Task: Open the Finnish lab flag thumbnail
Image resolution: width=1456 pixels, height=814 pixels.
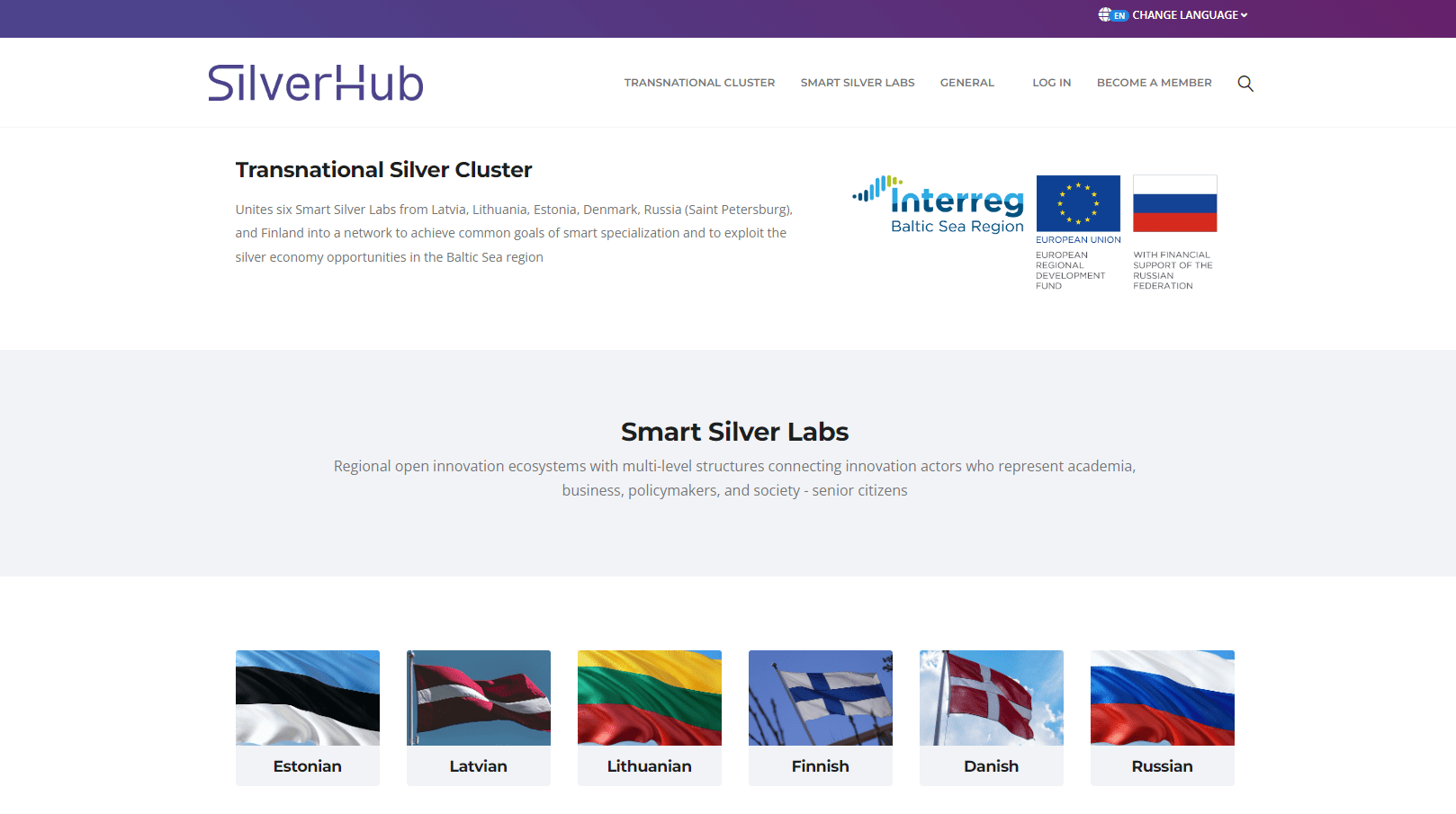Action: (x=821, y=698)
